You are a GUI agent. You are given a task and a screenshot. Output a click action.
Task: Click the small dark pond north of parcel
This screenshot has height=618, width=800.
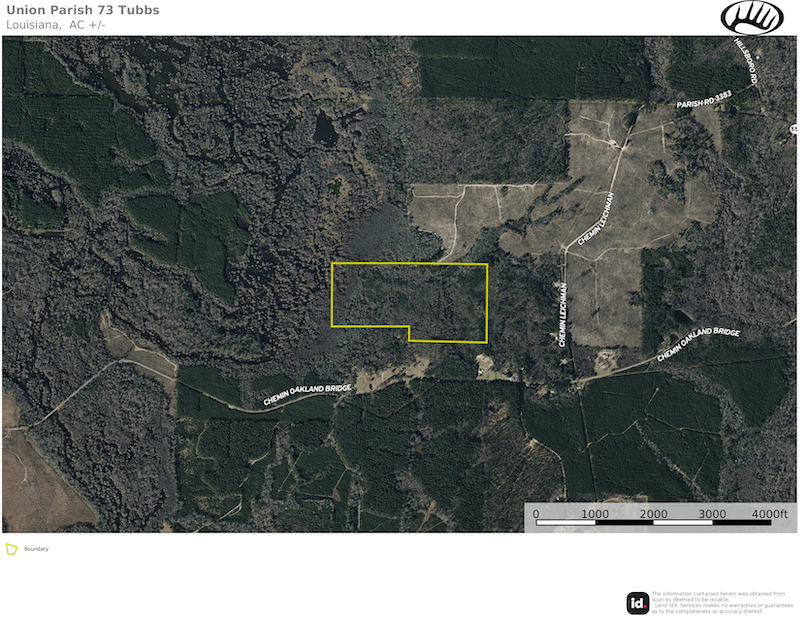325,129
